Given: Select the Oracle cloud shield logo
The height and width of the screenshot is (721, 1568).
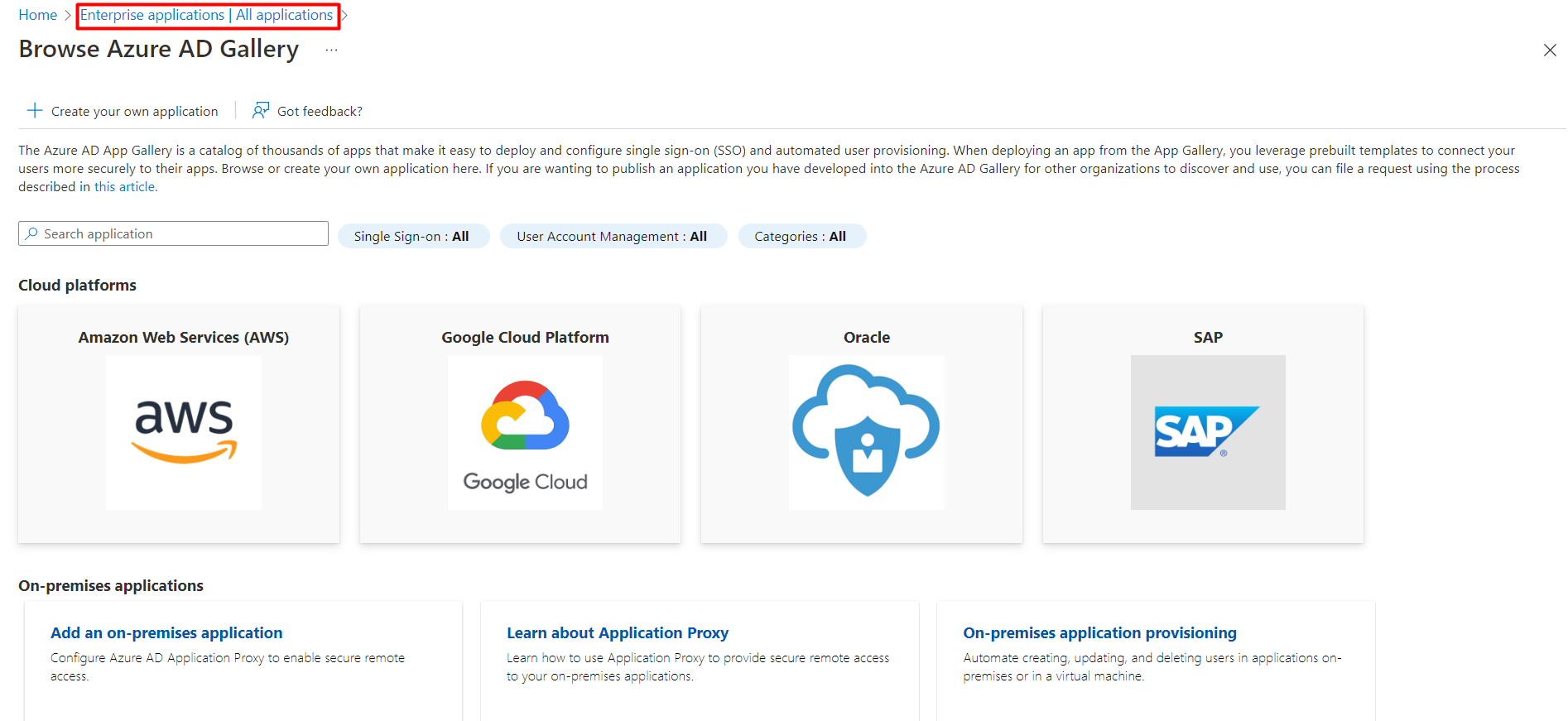Looking at the screenshot, I should [x=866, y=432].
